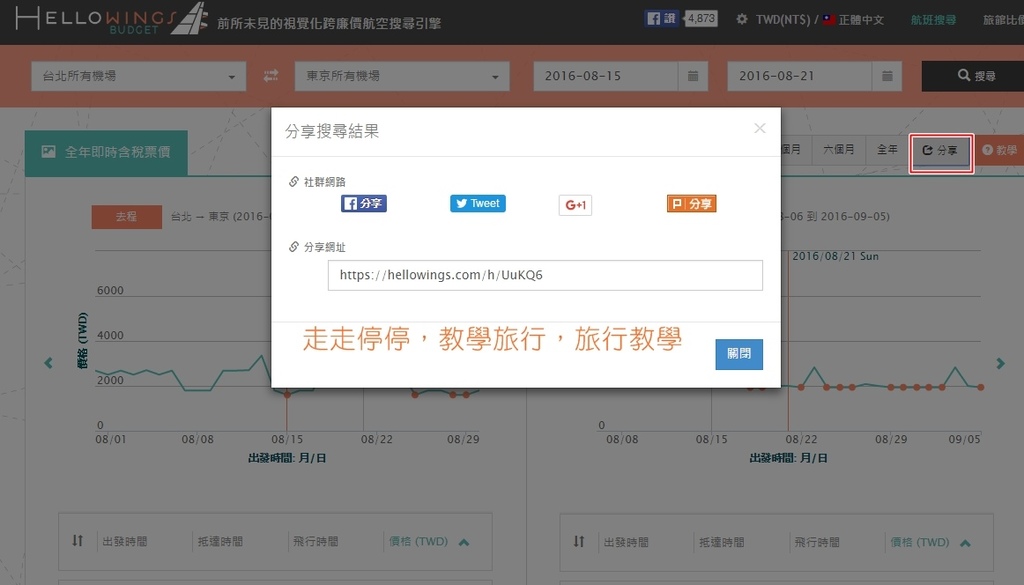Go to 航班搜尋 in top navigation
This screenshot has height=585, width=1024.
(933, 20)
